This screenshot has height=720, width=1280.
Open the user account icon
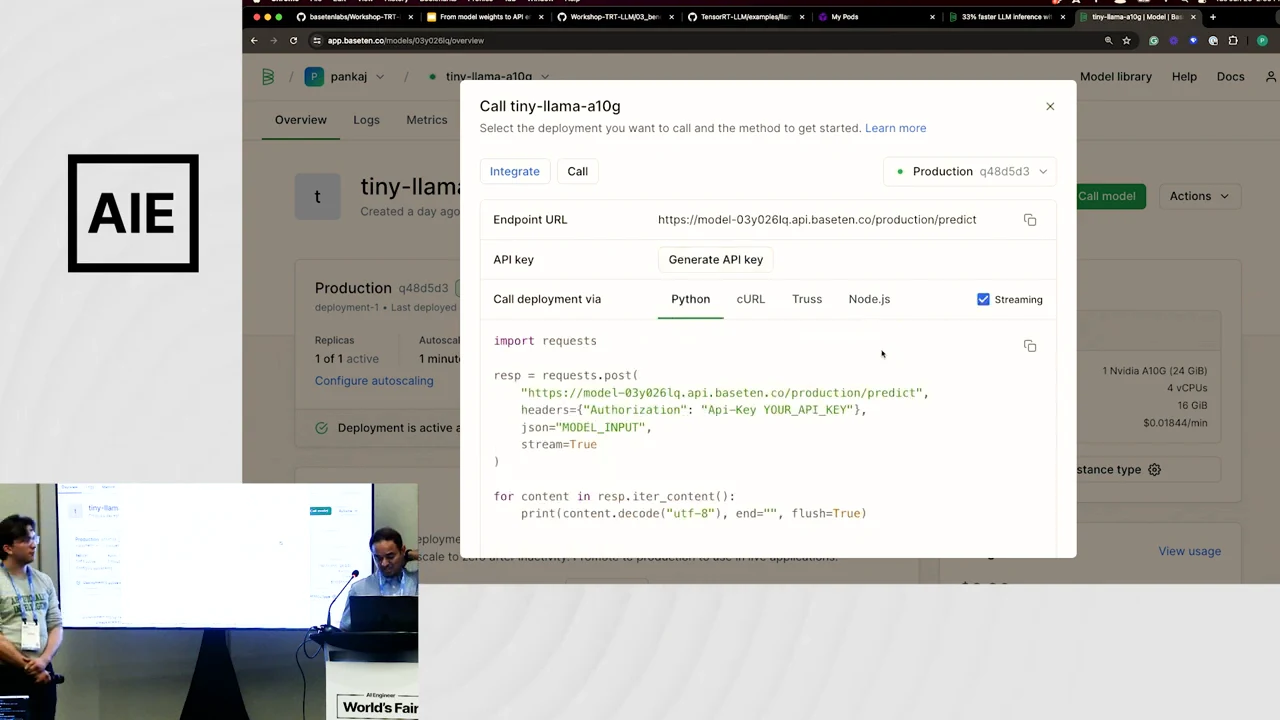(1271, 76)
